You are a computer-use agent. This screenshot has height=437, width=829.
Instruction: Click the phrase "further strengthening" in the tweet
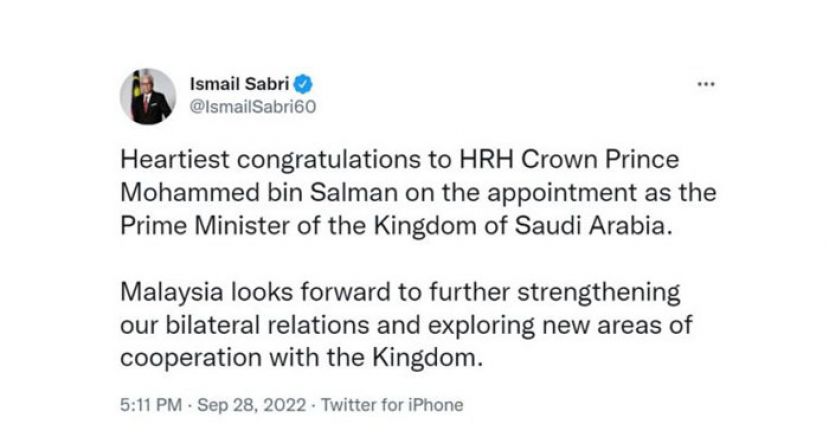(561, 295)
